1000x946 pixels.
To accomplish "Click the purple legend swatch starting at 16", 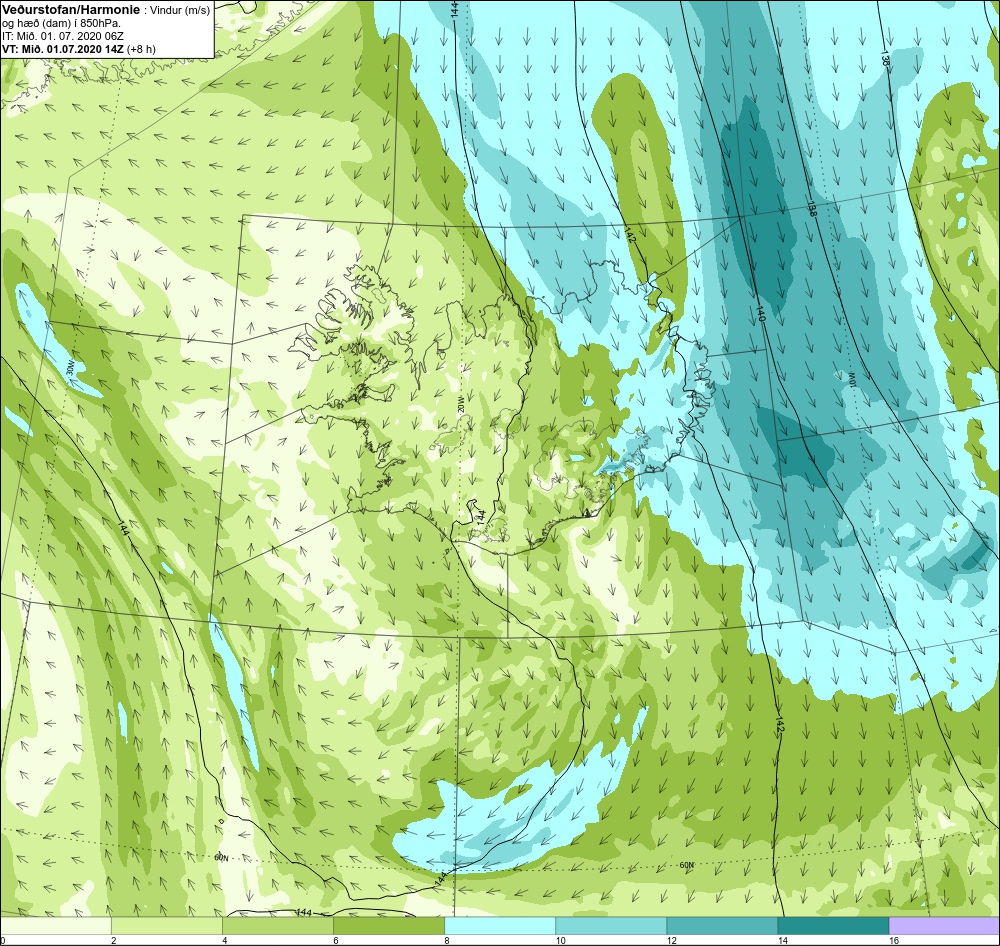I will click(945, 926).
